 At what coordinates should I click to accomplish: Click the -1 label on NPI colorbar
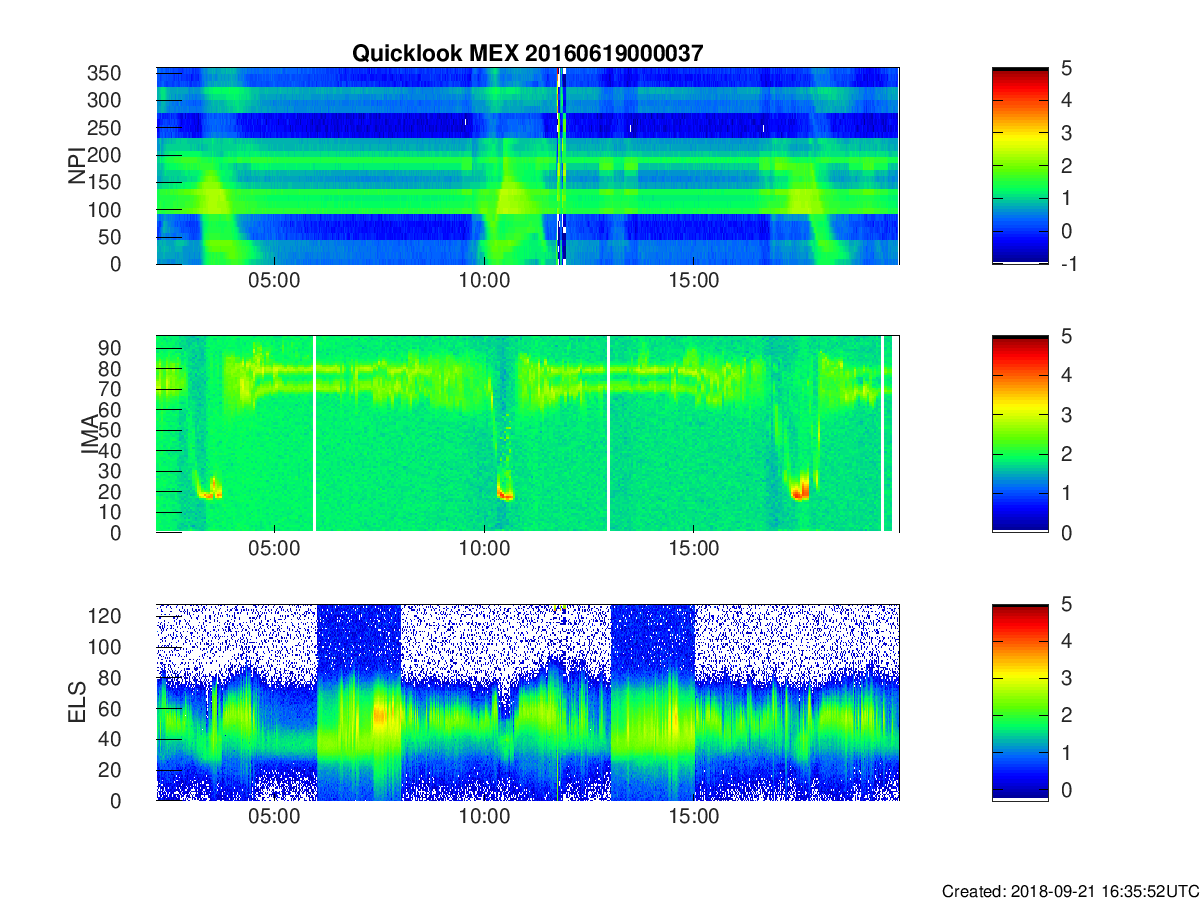click(1069, 264)
